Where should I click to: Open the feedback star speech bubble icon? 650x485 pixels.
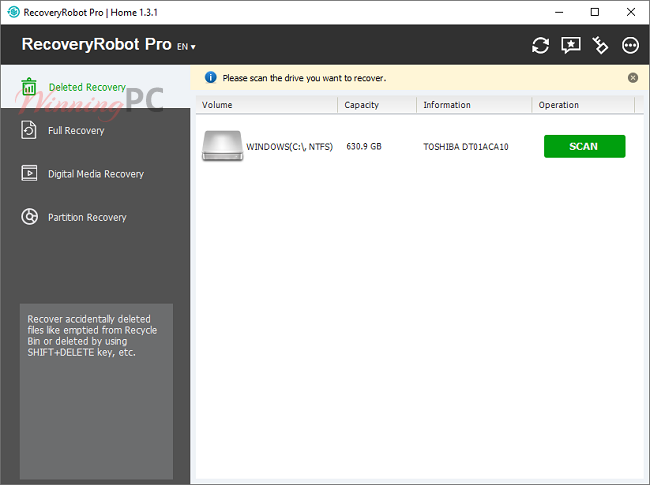571,45
